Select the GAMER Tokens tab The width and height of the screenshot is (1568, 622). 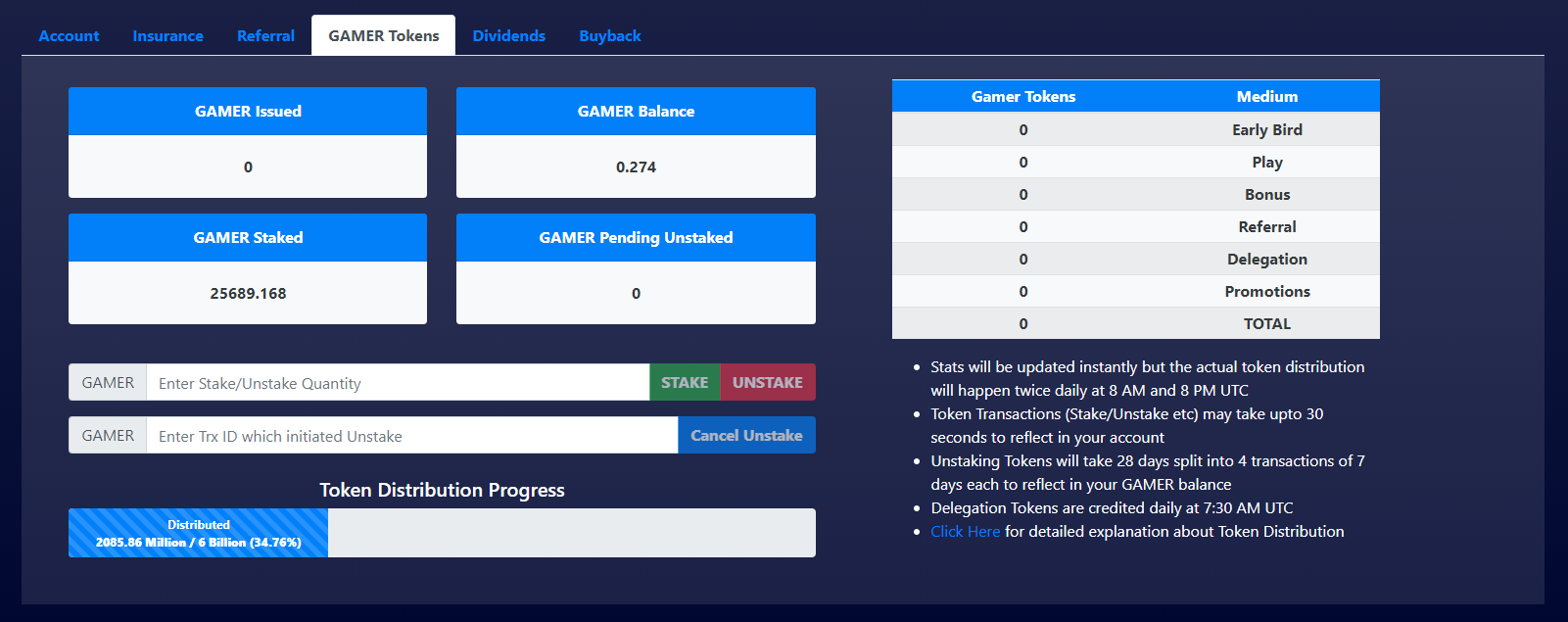point(383,36)
